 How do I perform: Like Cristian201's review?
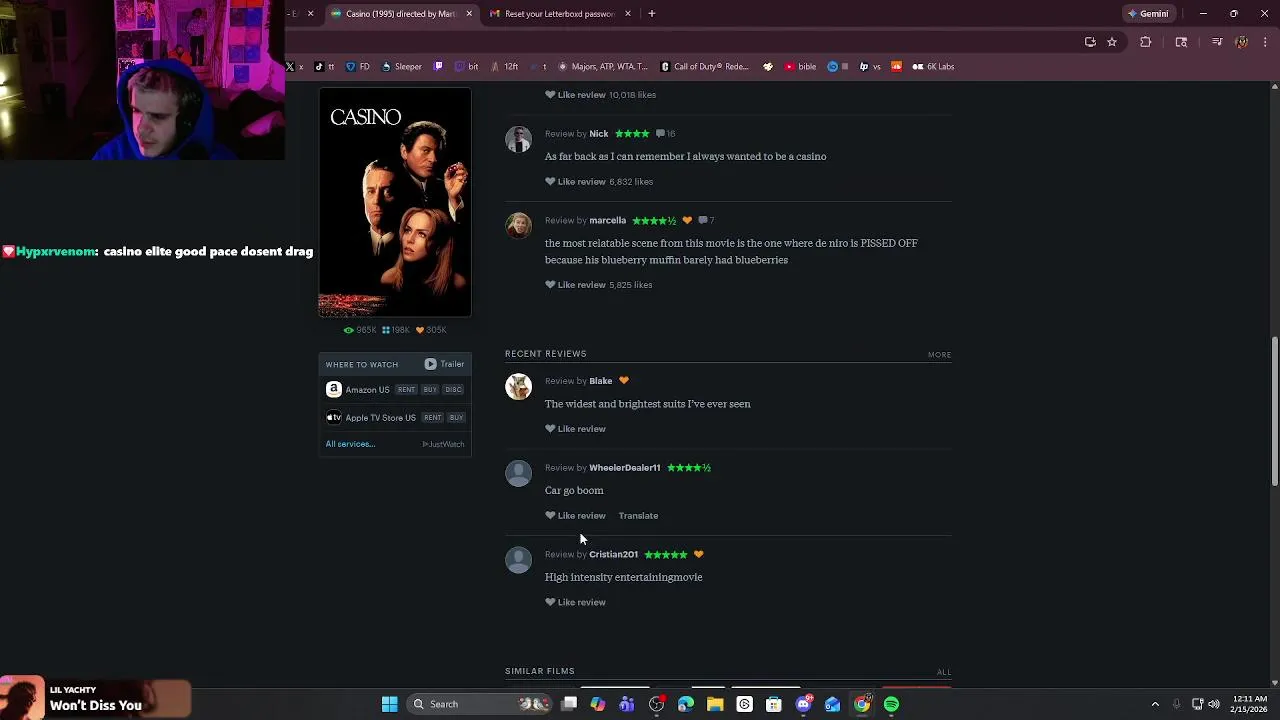[x=575, y=603]
